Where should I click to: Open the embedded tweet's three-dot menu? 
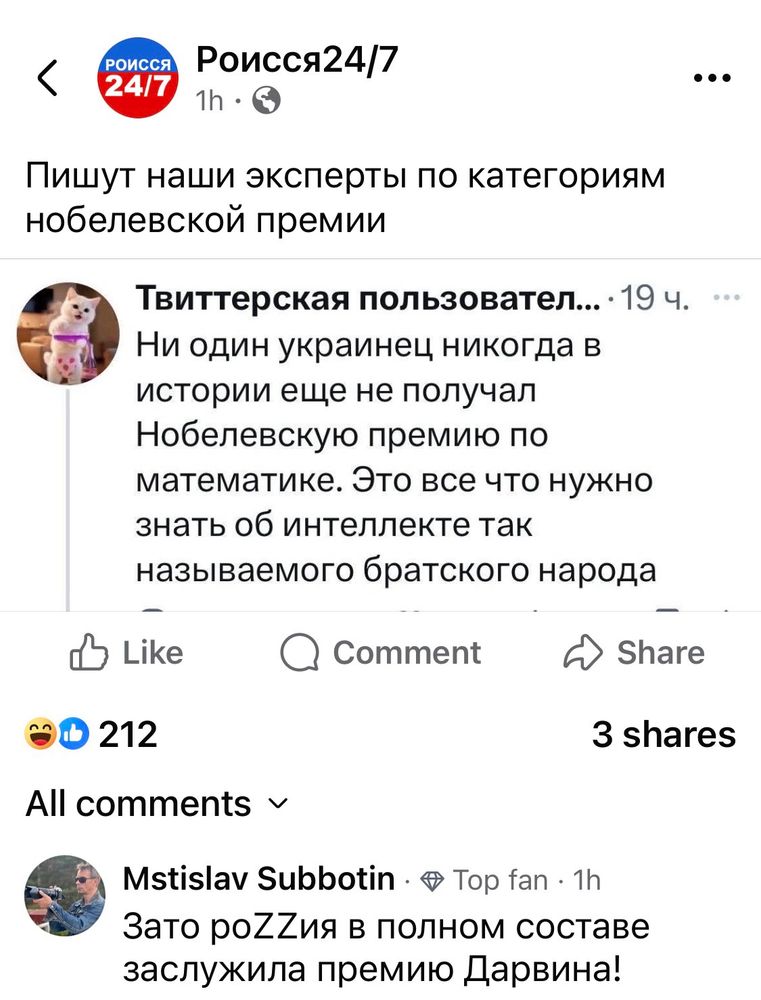coord(727,297)
